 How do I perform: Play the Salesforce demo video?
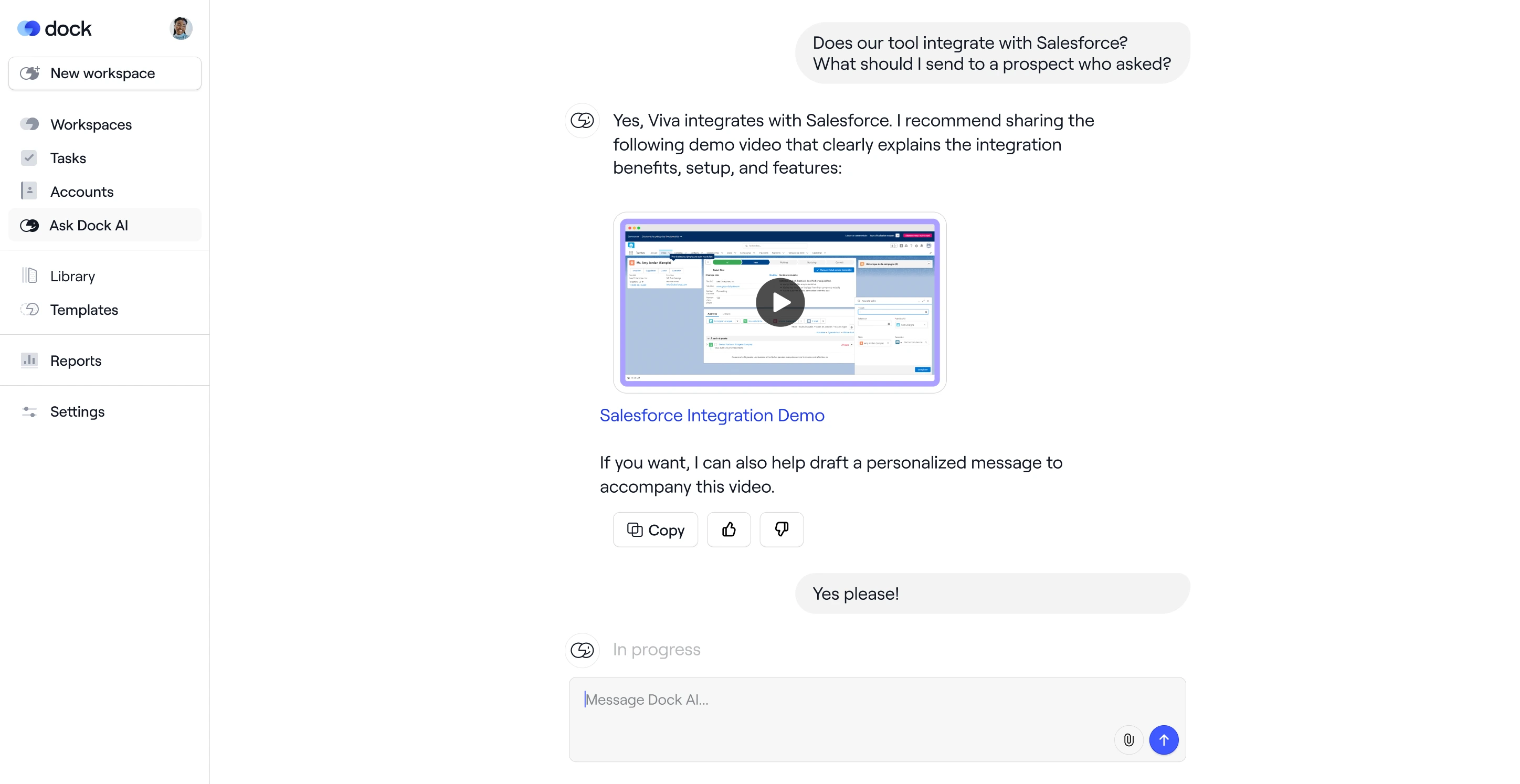point(780,303)
